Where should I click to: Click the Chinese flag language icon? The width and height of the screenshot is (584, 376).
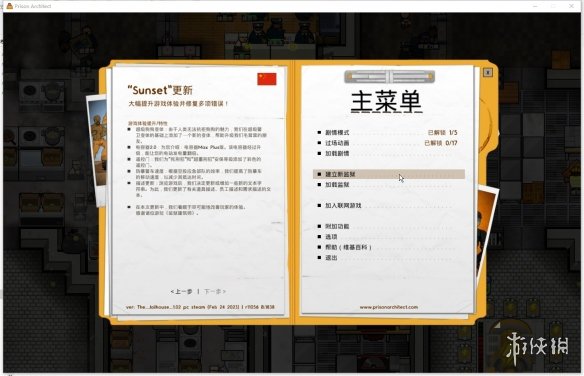coord(267,79)
